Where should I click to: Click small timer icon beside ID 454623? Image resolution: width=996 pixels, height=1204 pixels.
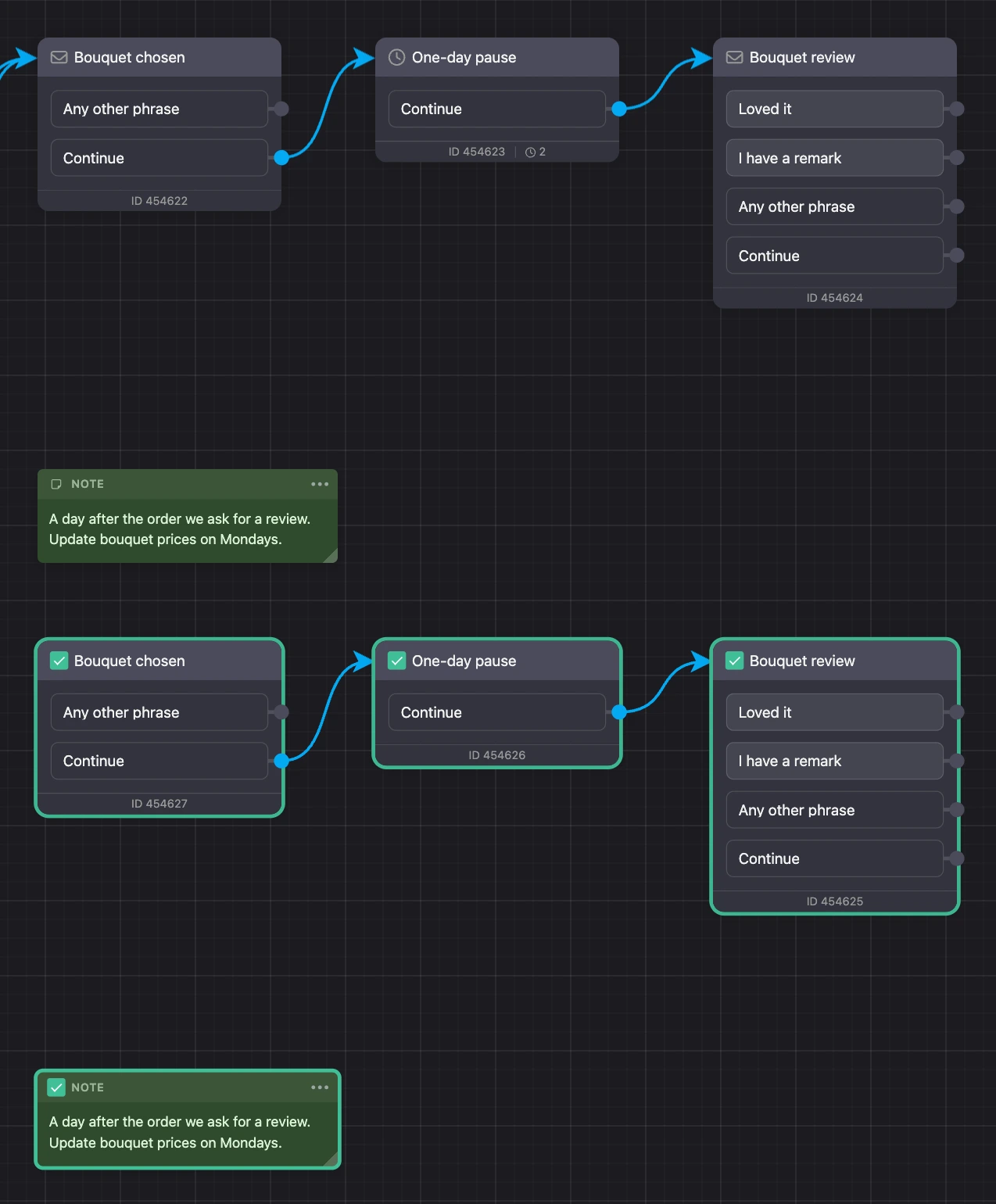coord(530,152)
